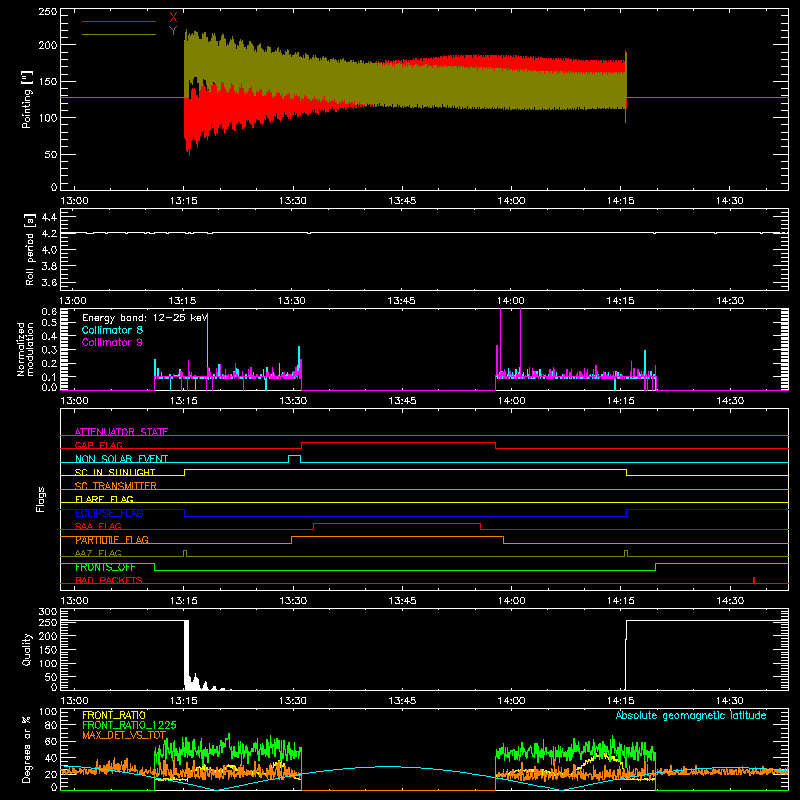Click the Quality axis title
800x800 pixels.
point(27,649)
